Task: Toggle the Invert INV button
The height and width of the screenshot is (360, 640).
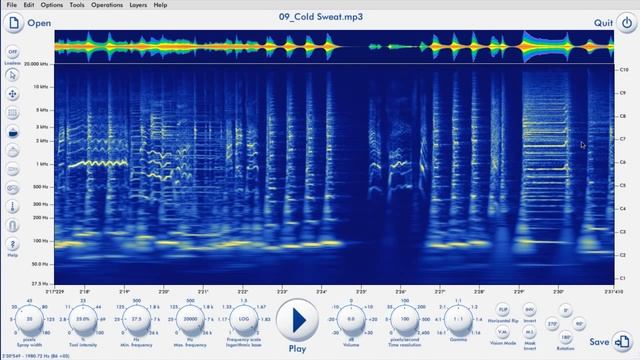Action: click(529, 310)
